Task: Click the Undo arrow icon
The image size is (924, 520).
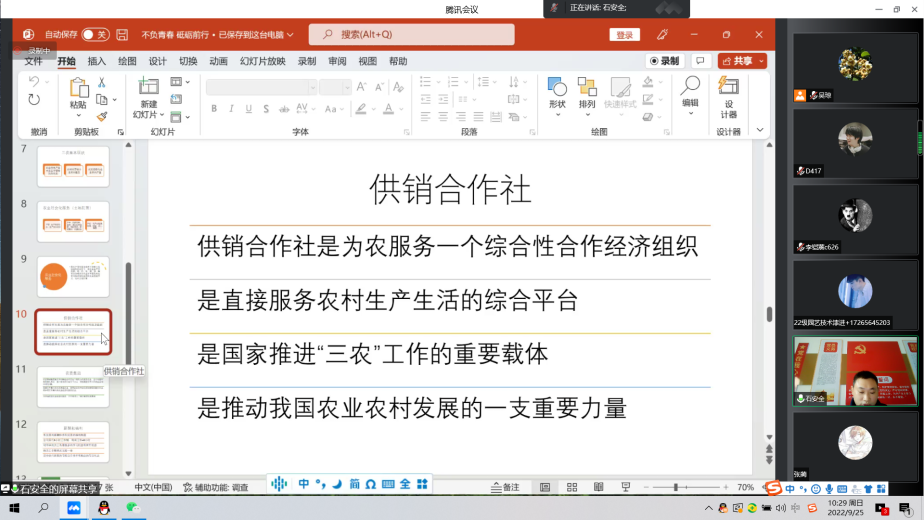Action: click(34, 82)
